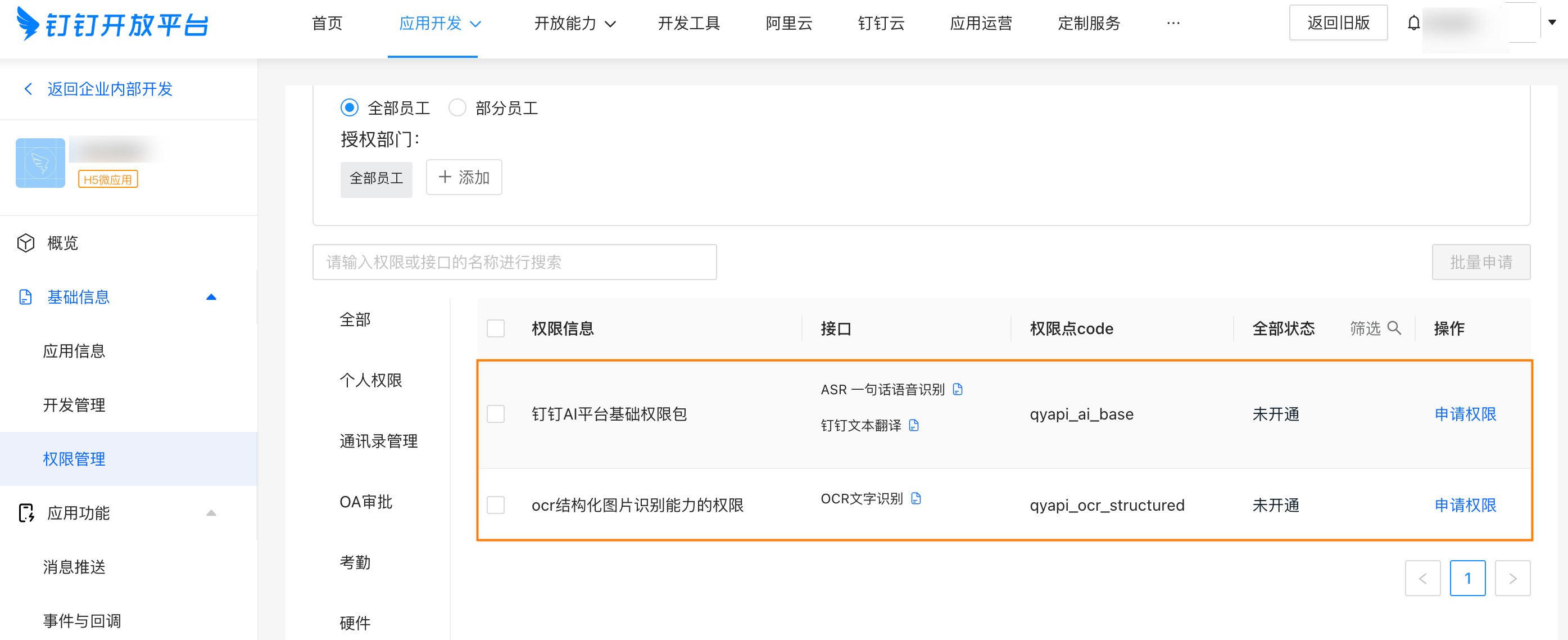Open the user account dropdown arrow
The width and height of the screenshot is (1568, 640).
pyautogui.click(x=1552, y=22)
